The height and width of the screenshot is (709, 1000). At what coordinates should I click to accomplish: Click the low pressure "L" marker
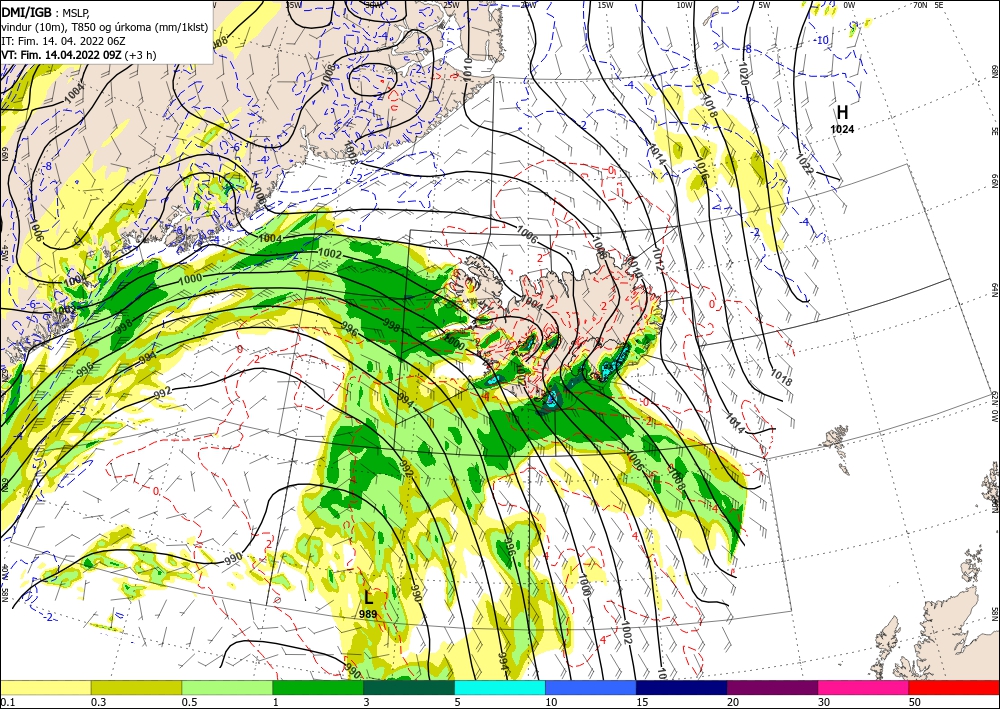point(369,598)
